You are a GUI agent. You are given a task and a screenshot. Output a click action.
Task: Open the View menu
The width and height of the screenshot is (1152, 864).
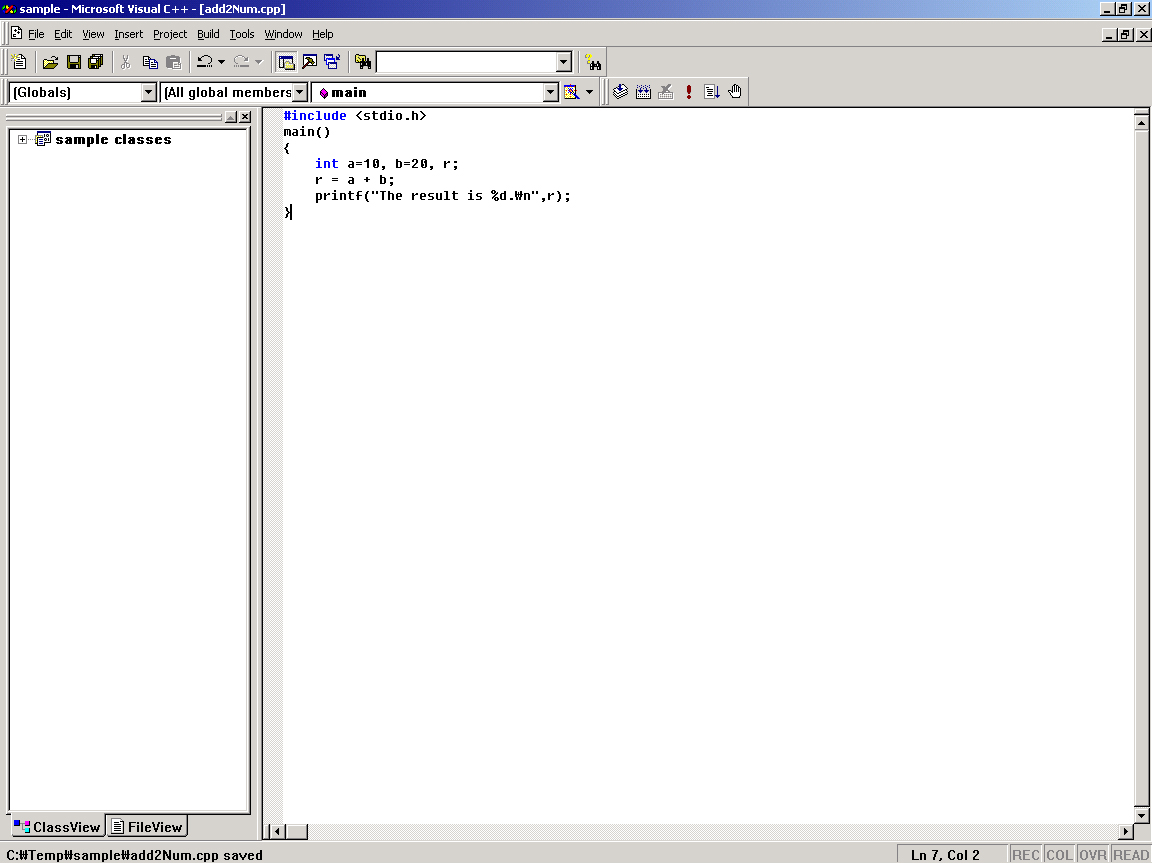tap(93, 34)
